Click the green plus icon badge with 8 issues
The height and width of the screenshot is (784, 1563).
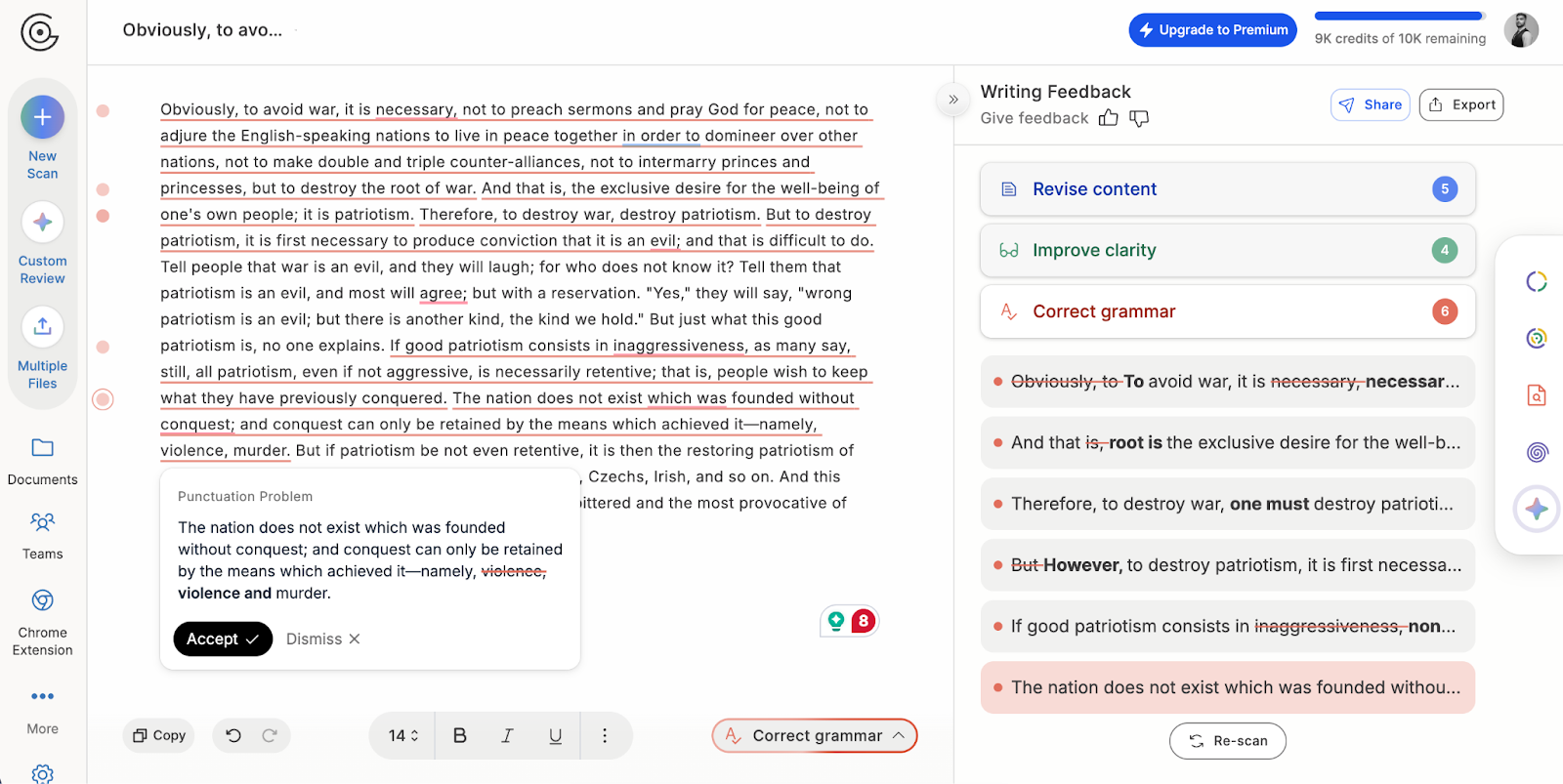[x=849, y=621]
